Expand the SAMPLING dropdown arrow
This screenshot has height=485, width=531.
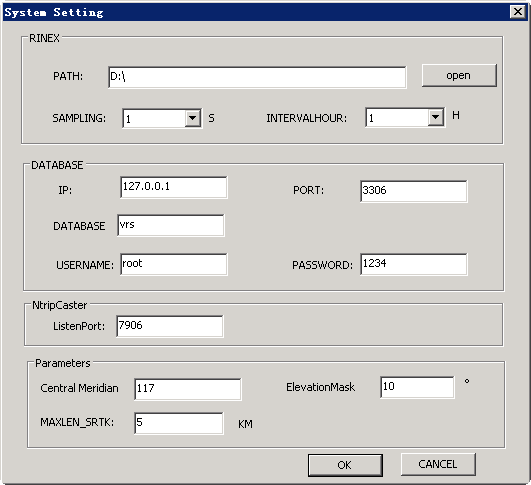(193, 118)
